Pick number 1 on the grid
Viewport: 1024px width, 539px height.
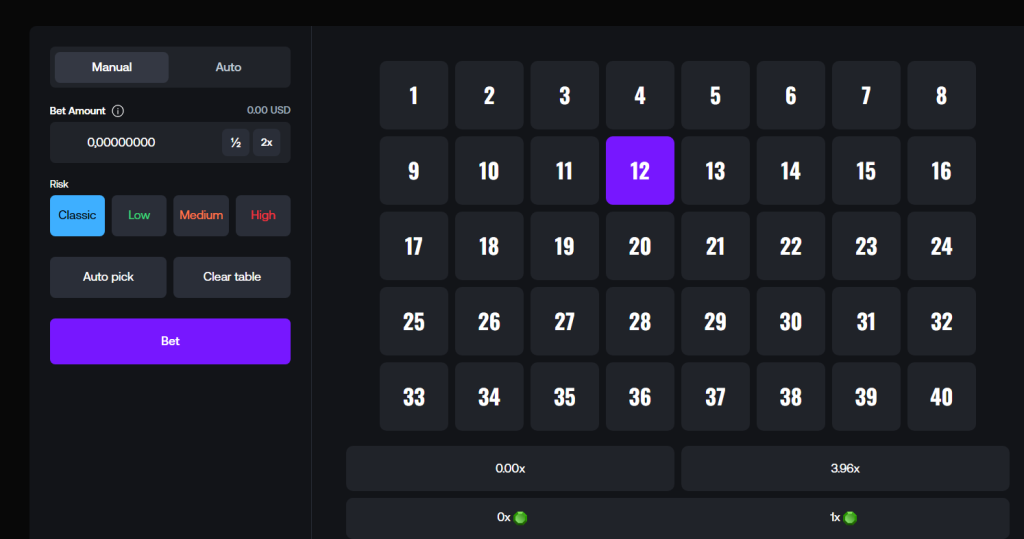414,96
